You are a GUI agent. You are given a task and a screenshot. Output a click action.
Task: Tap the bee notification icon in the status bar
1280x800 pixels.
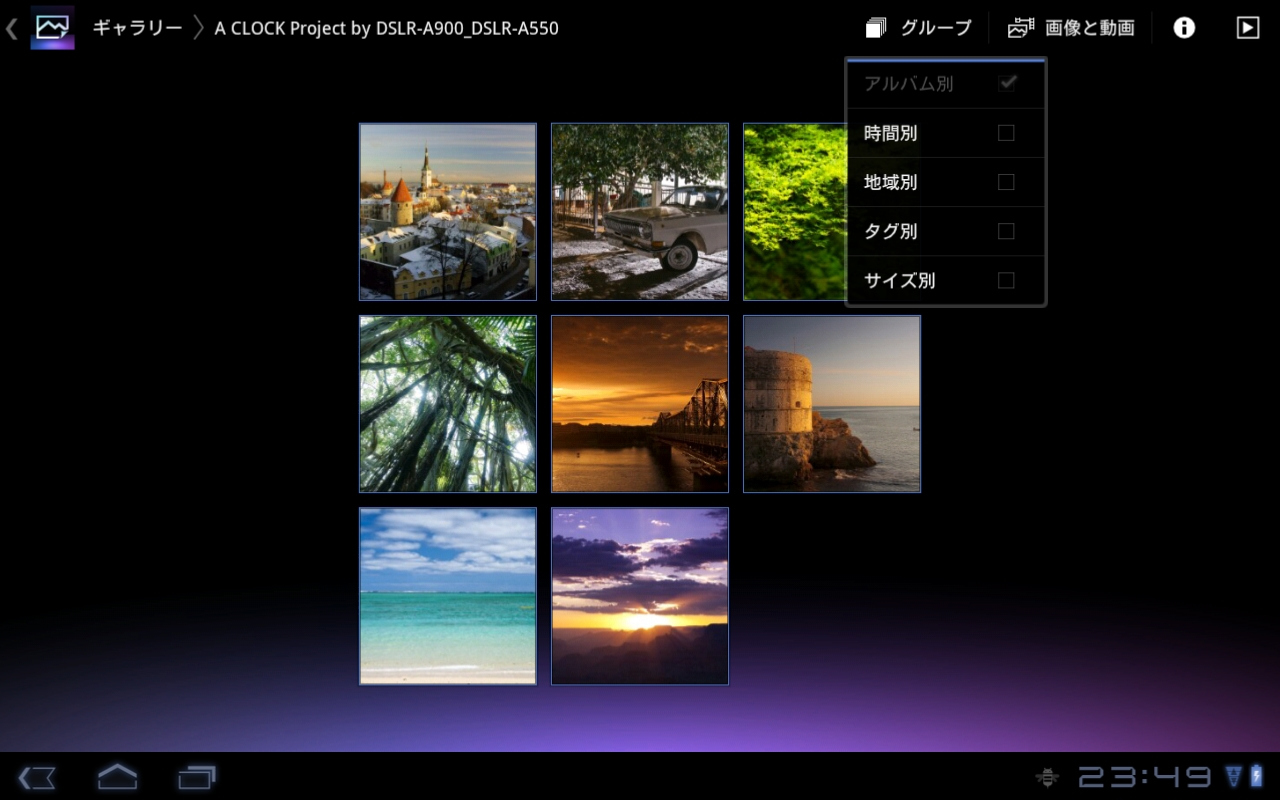pos(1046,775)
